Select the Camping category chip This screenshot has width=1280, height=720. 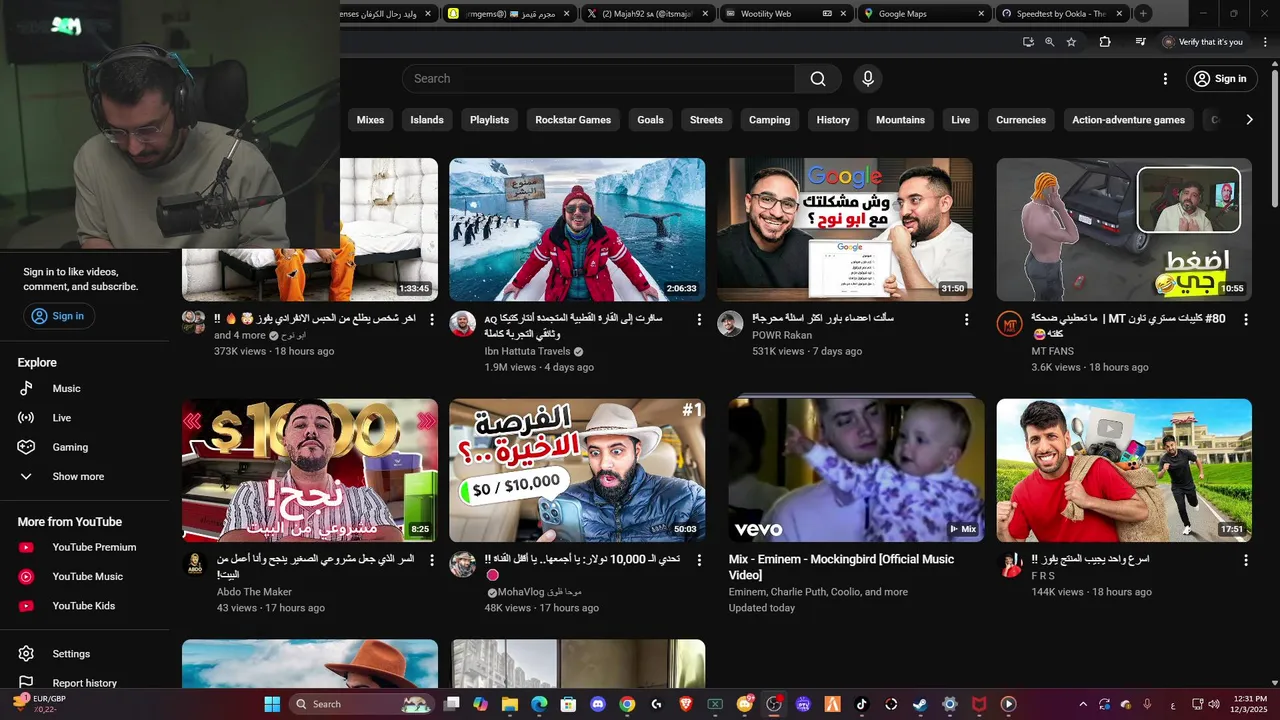pos(770,120)
